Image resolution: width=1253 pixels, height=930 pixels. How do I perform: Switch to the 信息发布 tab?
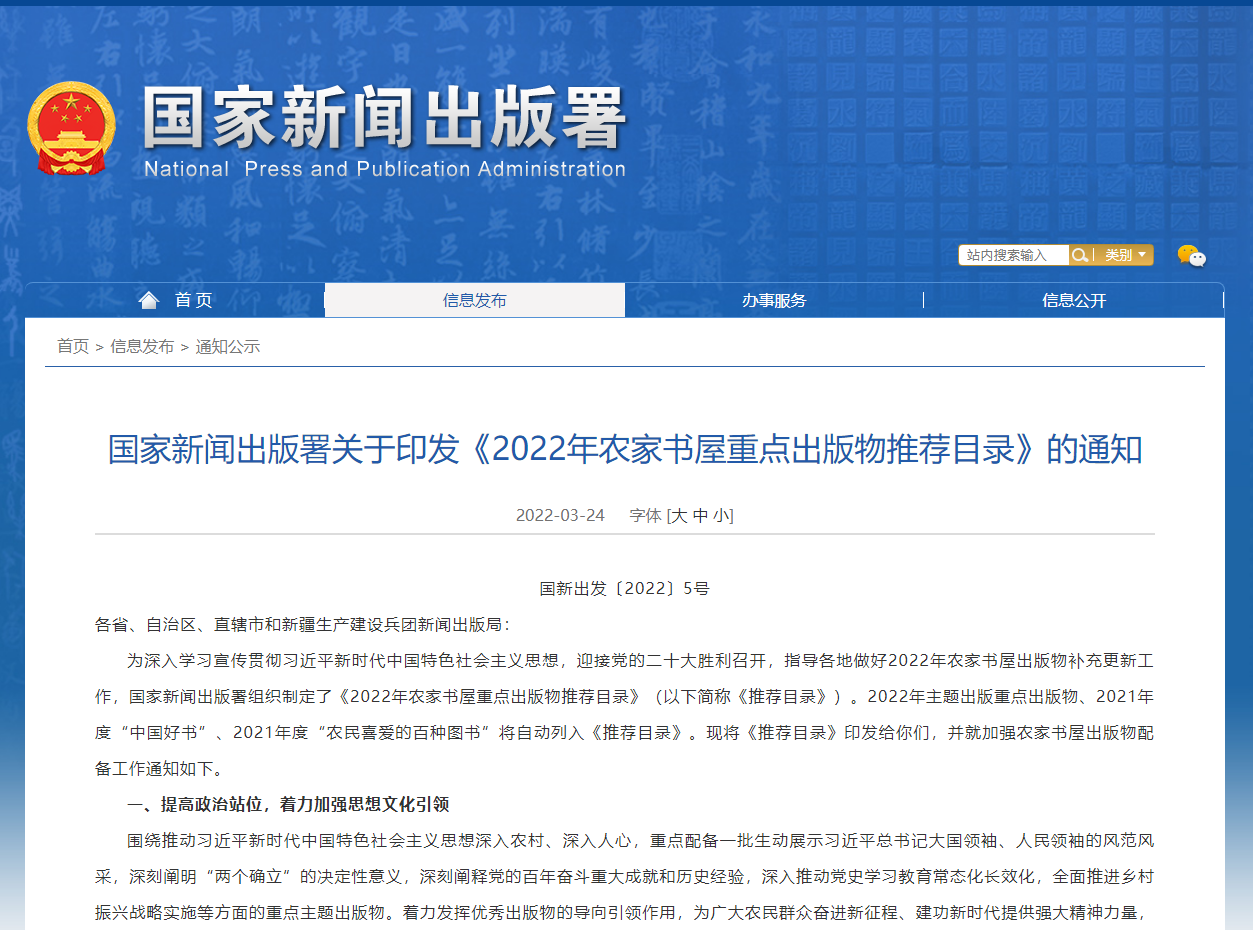tap(473, 299)
